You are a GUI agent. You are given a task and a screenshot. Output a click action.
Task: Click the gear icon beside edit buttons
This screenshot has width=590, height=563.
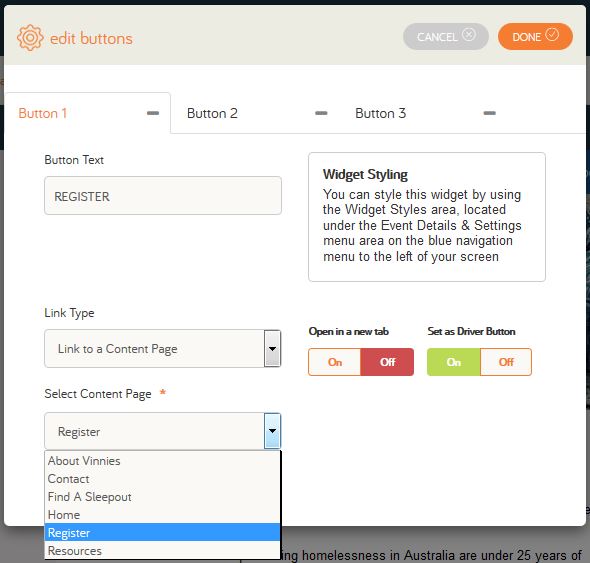coord(30,38)
